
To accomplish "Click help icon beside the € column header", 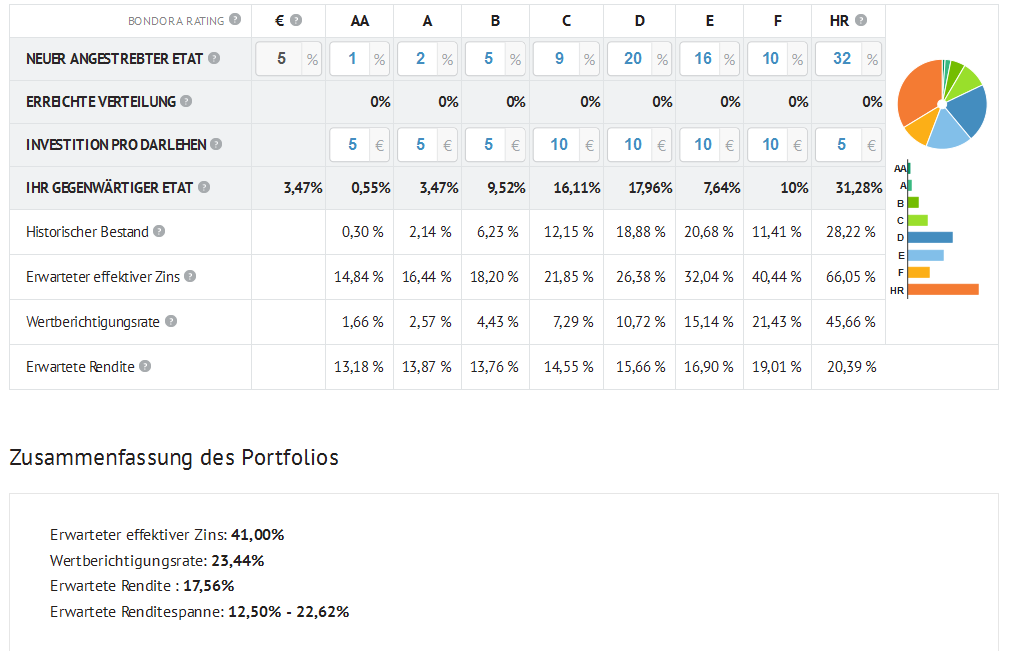I will point(296,20).
